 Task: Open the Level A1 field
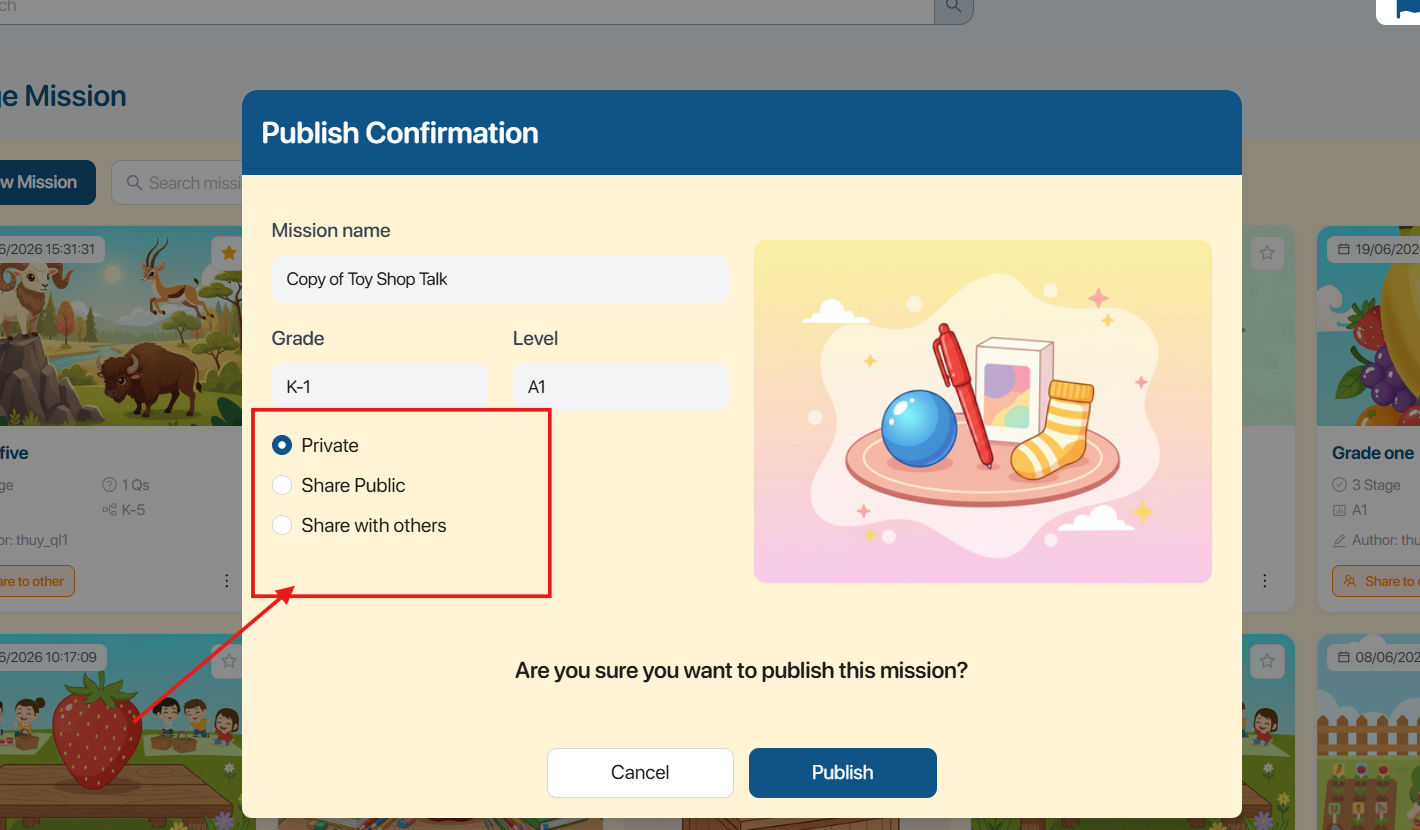click(621, 387)
